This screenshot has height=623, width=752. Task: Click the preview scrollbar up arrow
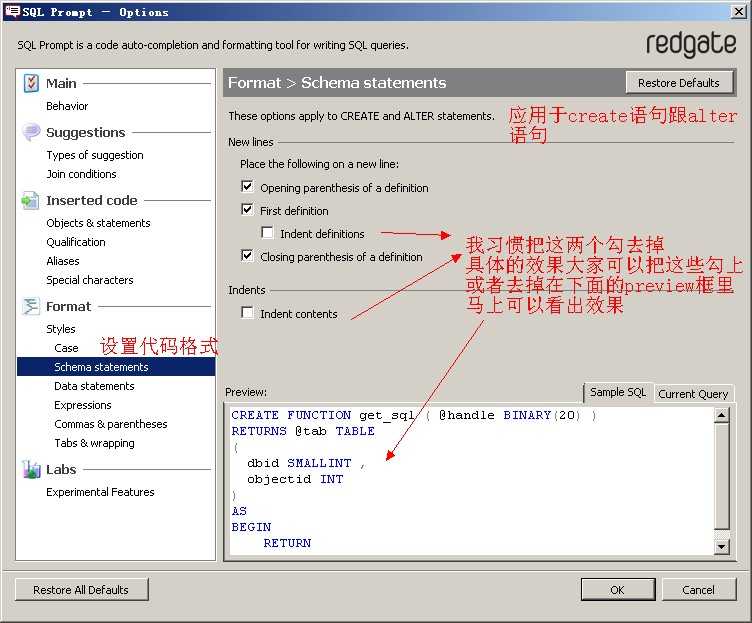721,415
